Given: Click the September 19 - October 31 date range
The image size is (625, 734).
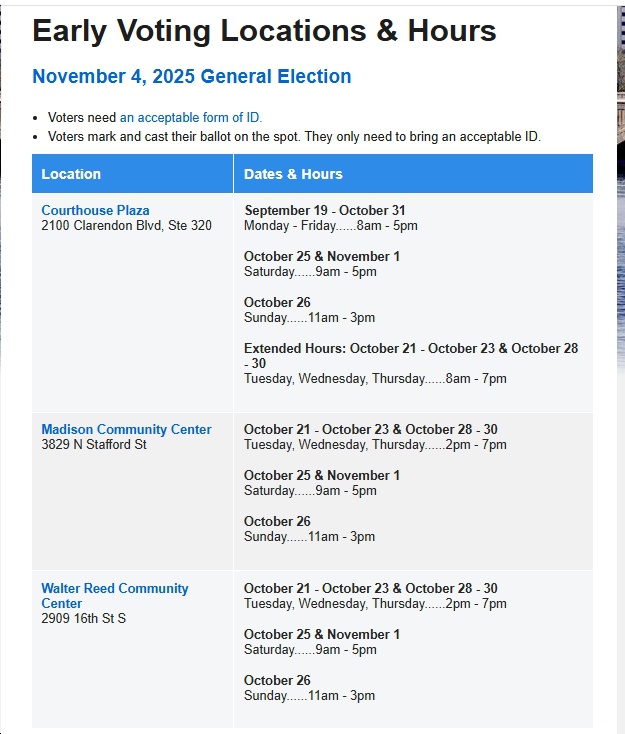Looking at the screenshot, I should (x=325, y=211).
